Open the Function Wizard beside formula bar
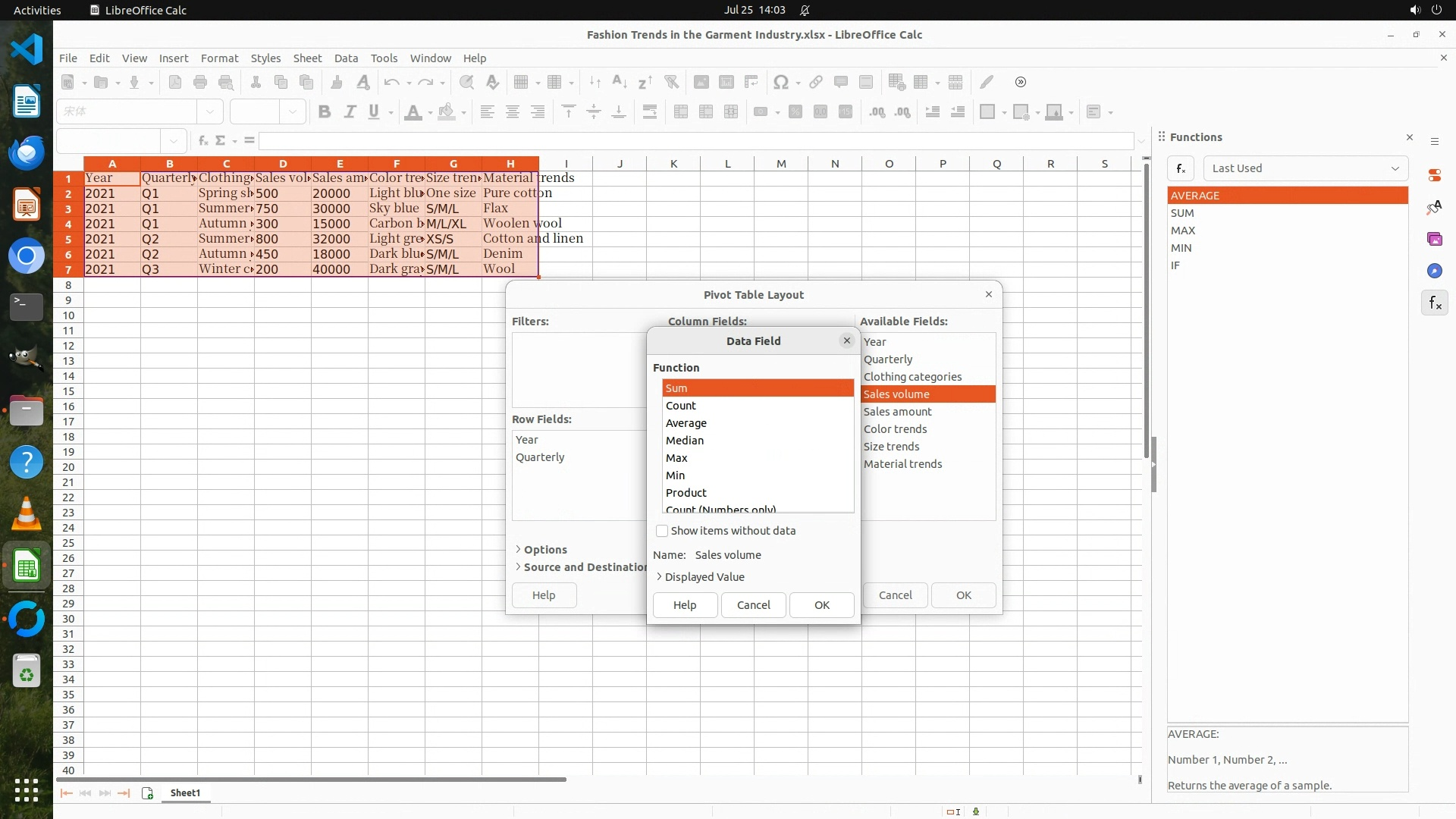The width and height of the screenshot is (1456, 819). click(x=202, y=140)
